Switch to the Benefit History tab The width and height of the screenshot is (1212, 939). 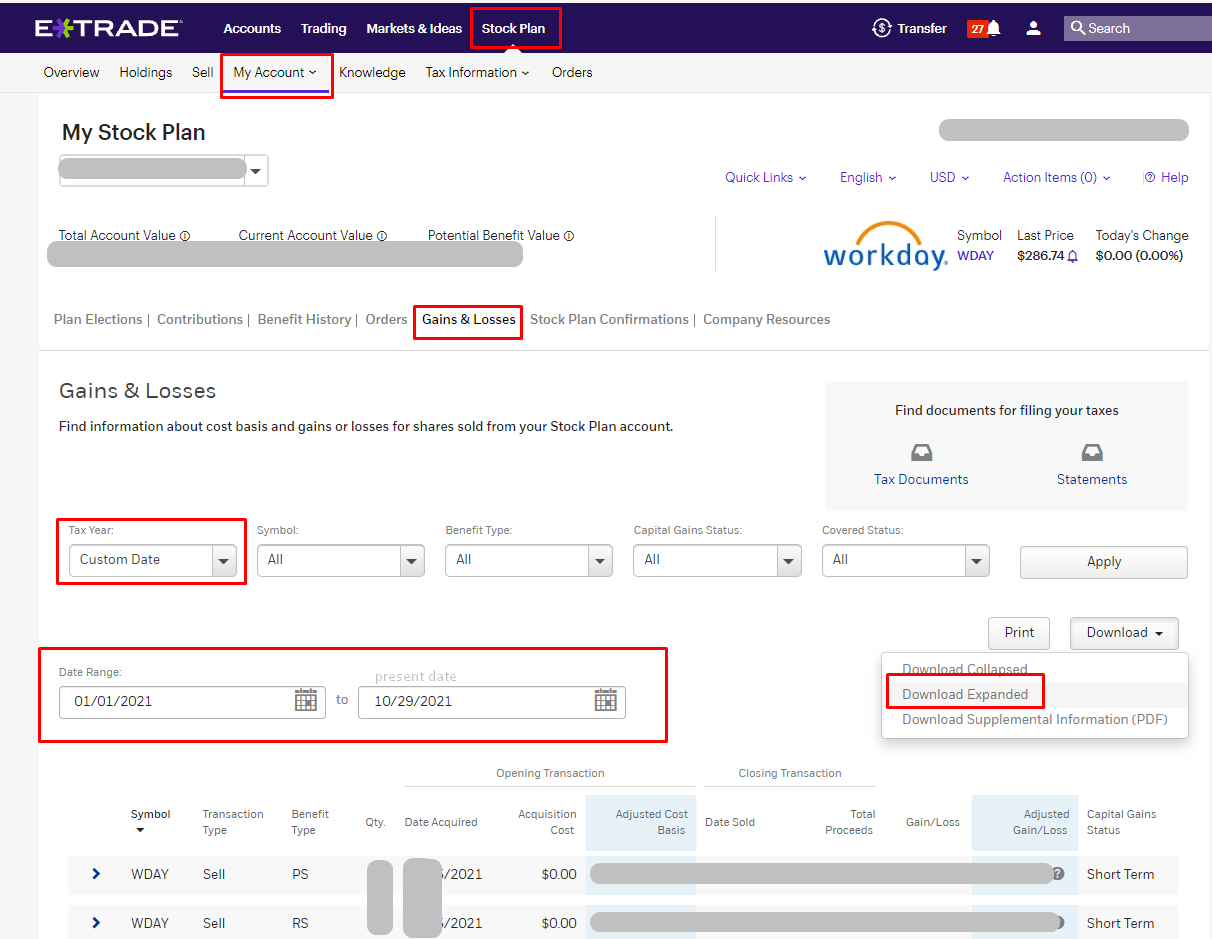(x=304, y=319)
